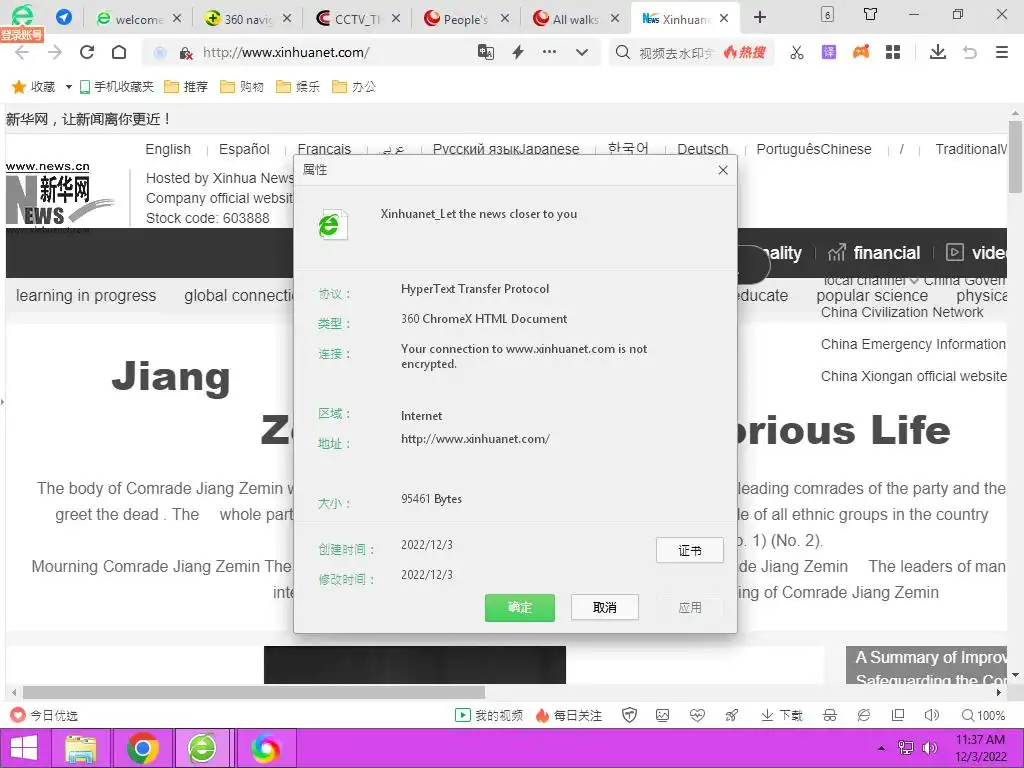The height and width of the screenshot is (768, 1024).
Task: Click the Deutsch language link
Action: point(703,149)
